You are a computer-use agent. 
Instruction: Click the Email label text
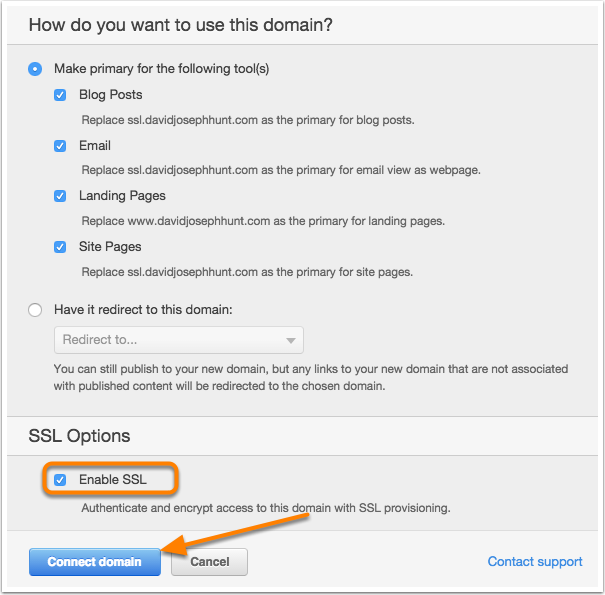[x=95, y=146]
